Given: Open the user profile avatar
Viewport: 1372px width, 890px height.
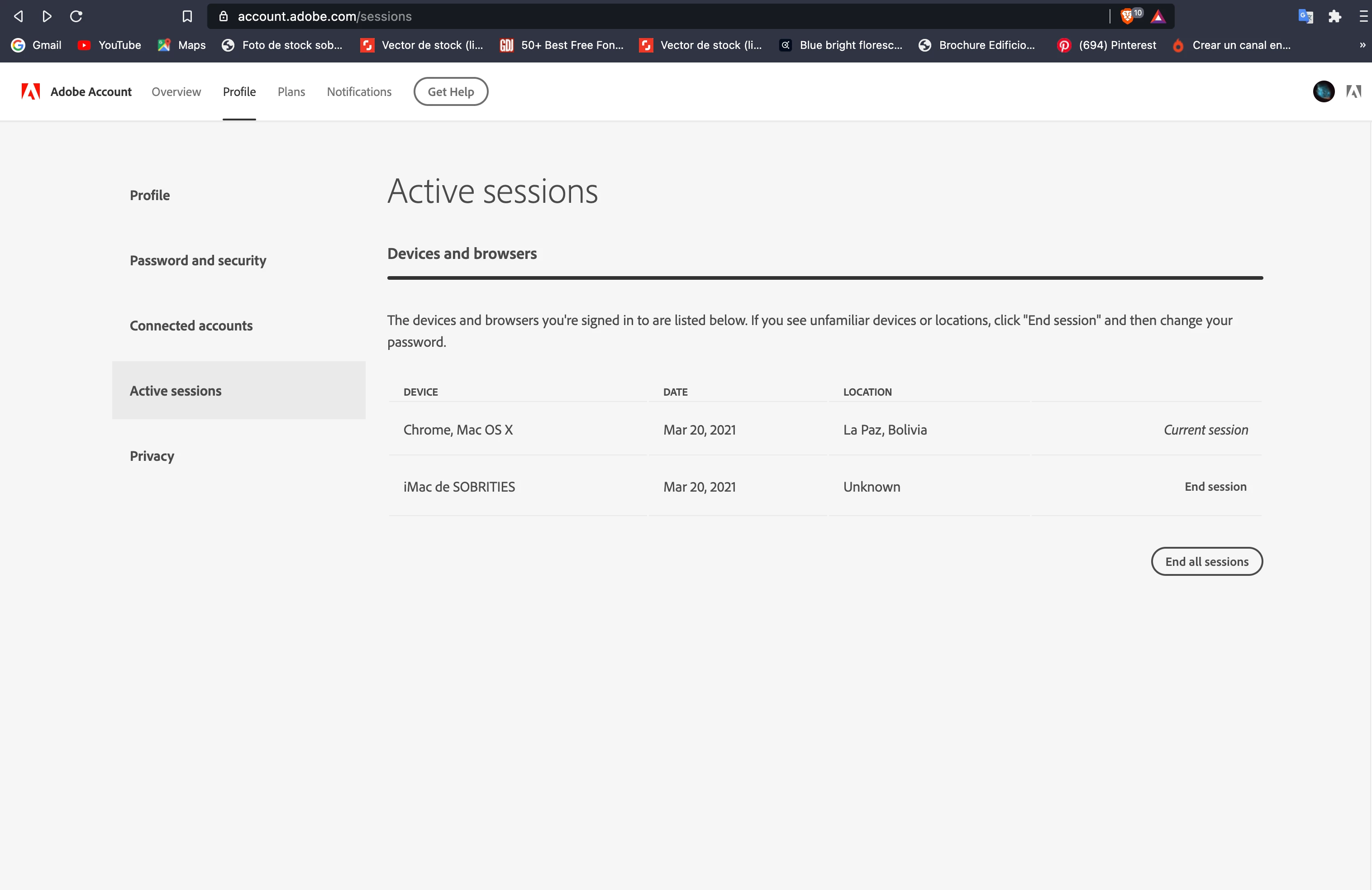Looking at the screenshot, I should 1323,91.
